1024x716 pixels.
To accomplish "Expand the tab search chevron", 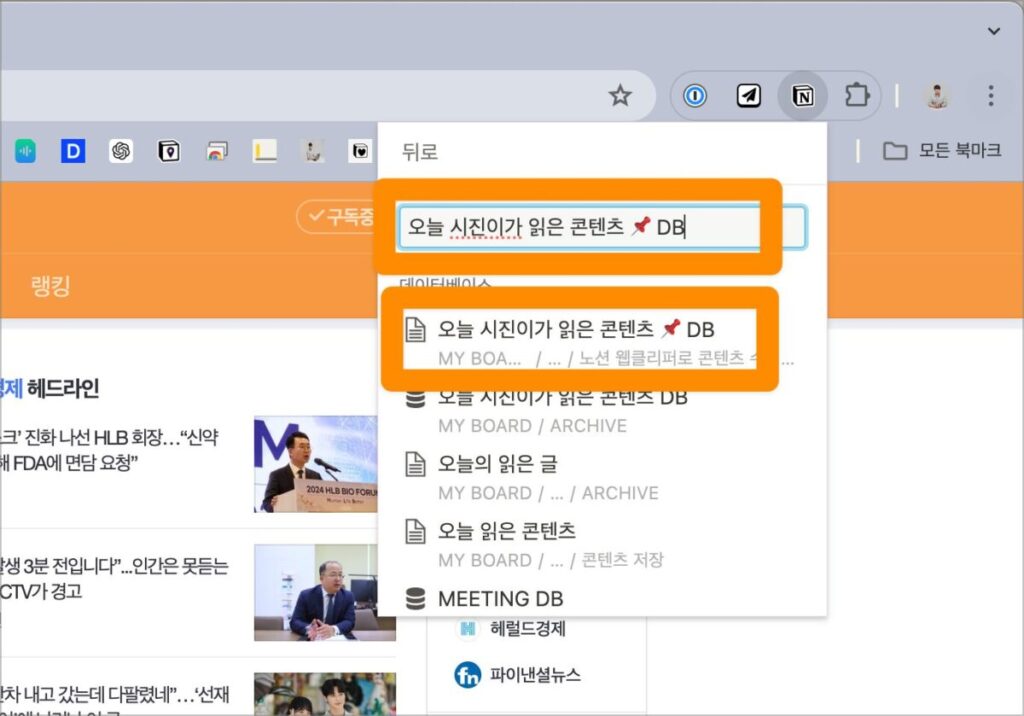I will [x=993, y=31].
